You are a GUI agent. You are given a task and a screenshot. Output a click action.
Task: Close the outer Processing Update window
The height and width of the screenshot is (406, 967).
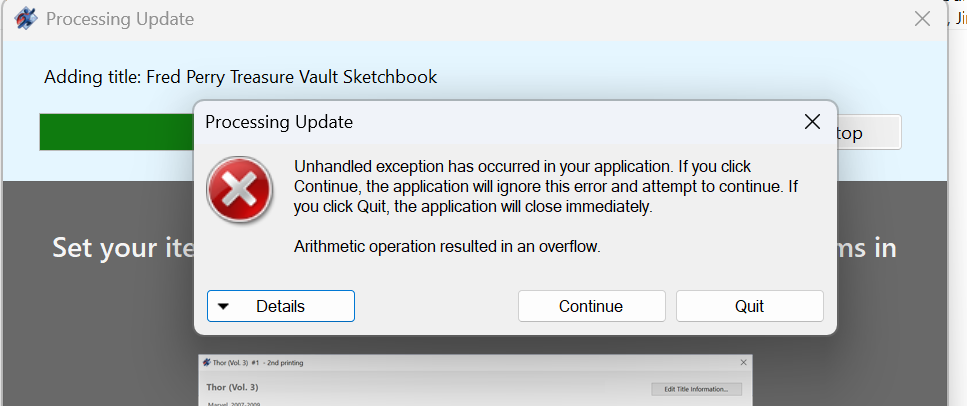pos(922,19)
